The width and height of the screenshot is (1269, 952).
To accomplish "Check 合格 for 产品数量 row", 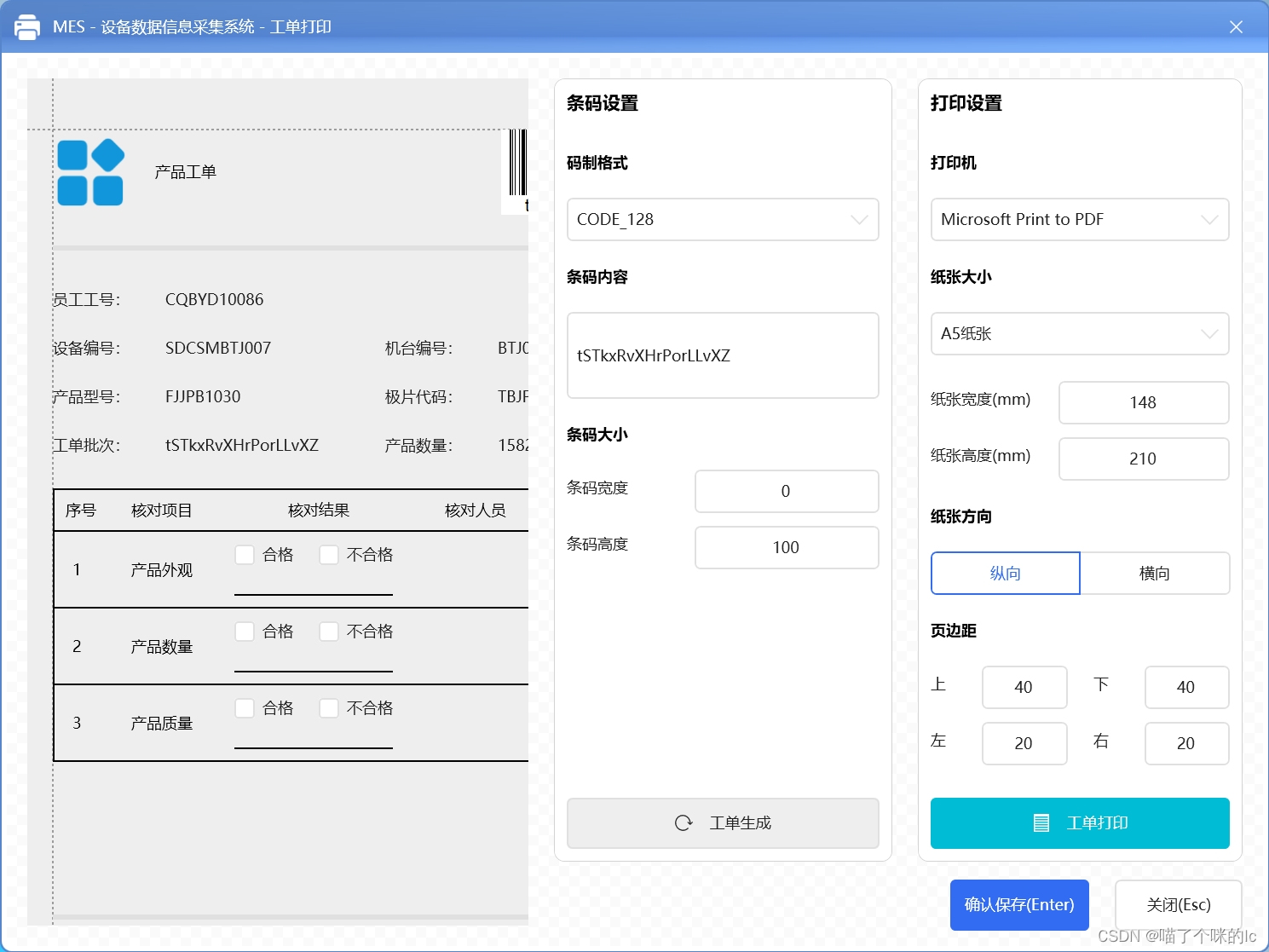I will click(x=245, y=632).
